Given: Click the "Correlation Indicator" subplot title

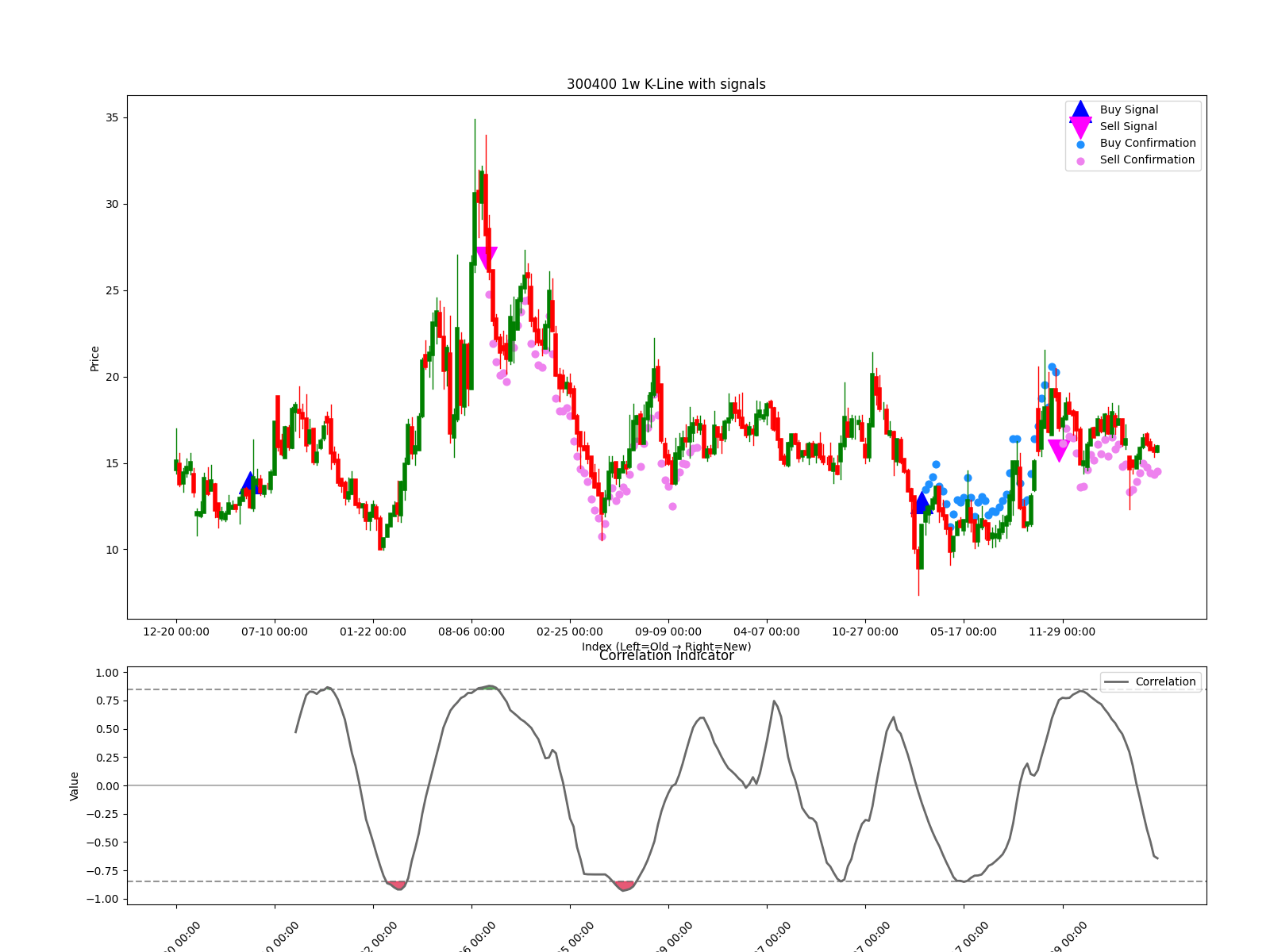Looking at the screenshot, I should [666, 656].
